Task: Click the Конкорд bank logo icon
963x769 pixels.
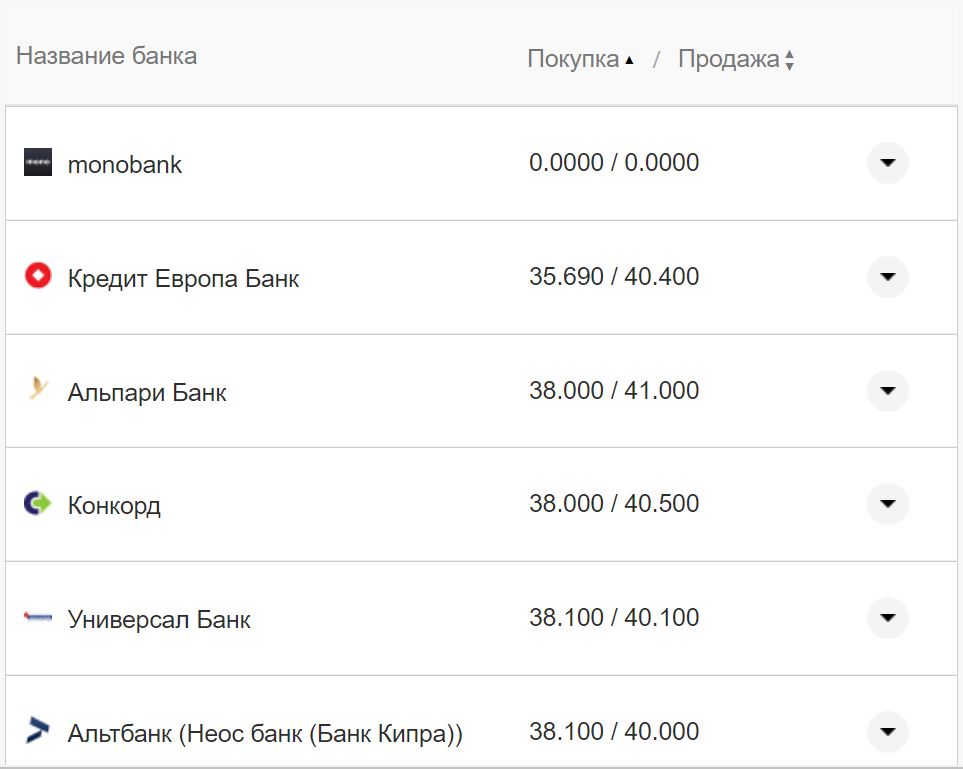Action: 38,503
